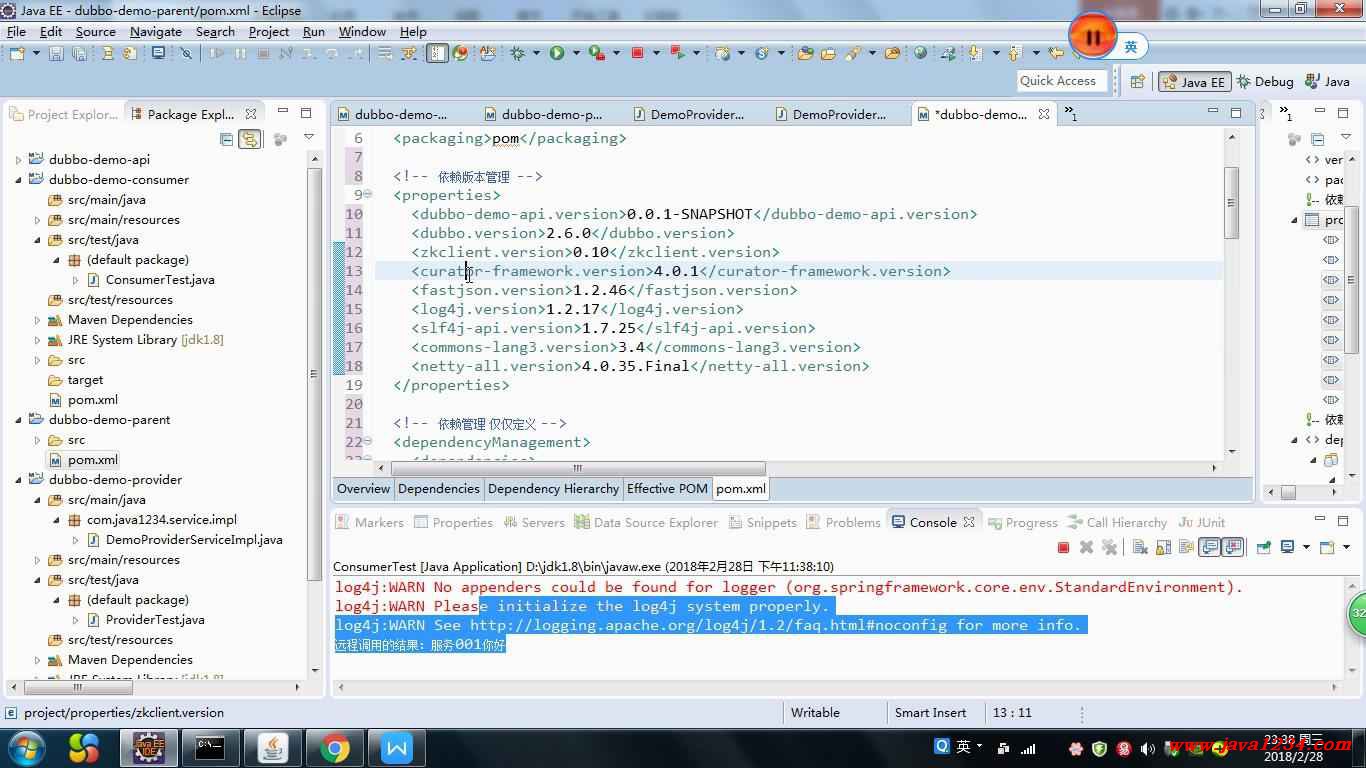Switch to the Java perspective
The image size is (1366, 768).
point(1327,82)
